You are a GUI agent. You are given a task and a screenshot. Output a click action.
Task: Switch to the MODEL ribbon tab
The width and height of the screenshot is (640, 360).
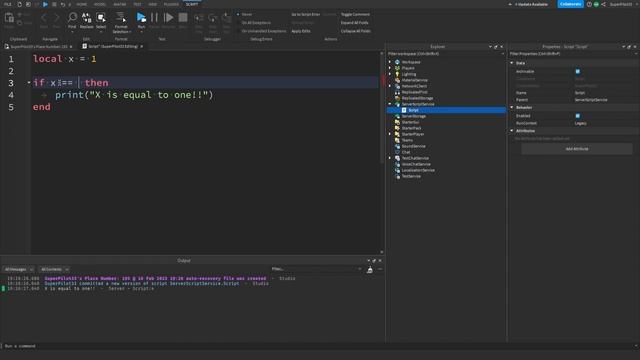(100, 4)
